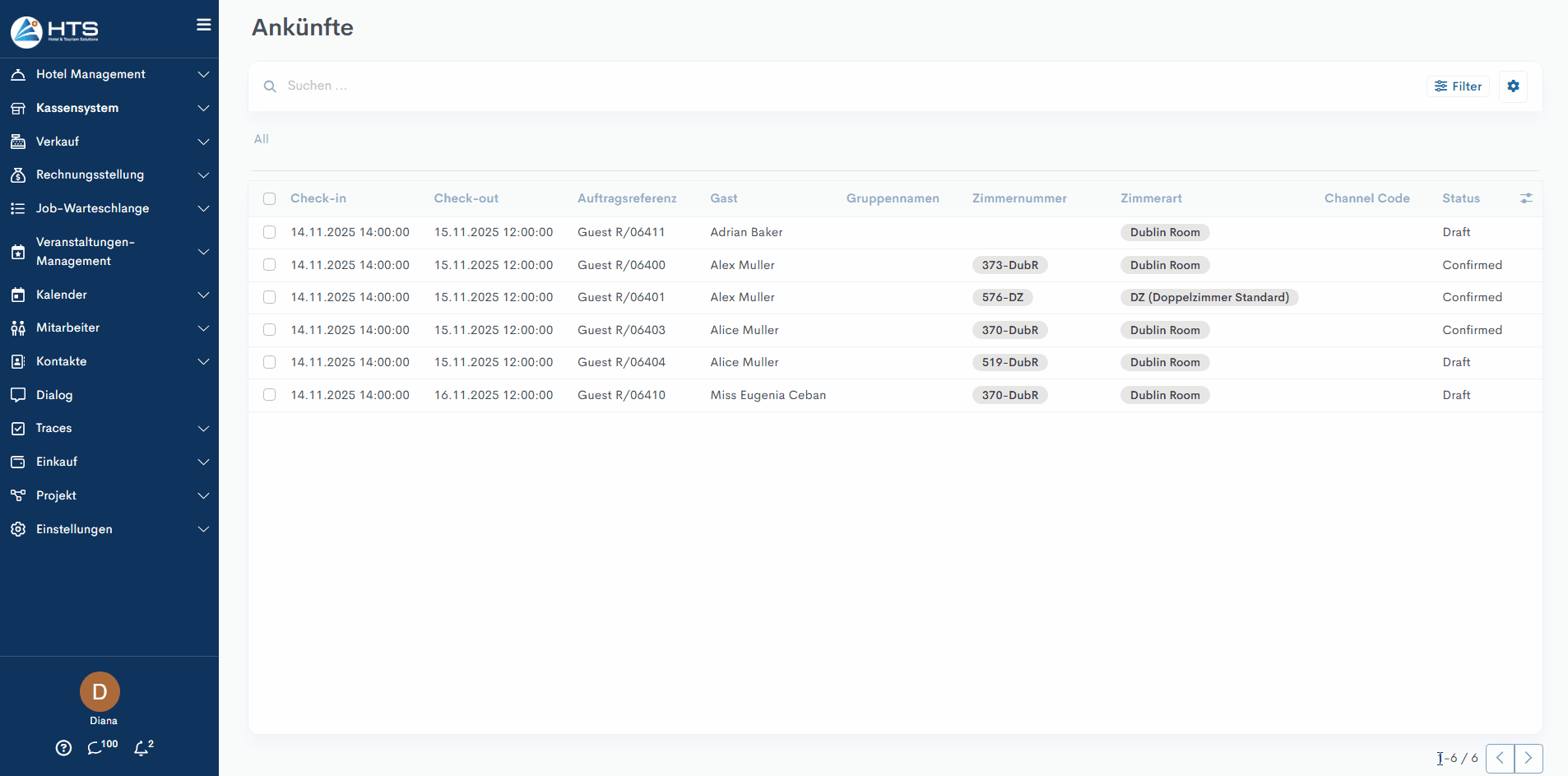The image size is (1568, 776).
Task: Click the HTS logo
Action: point(54,31)
